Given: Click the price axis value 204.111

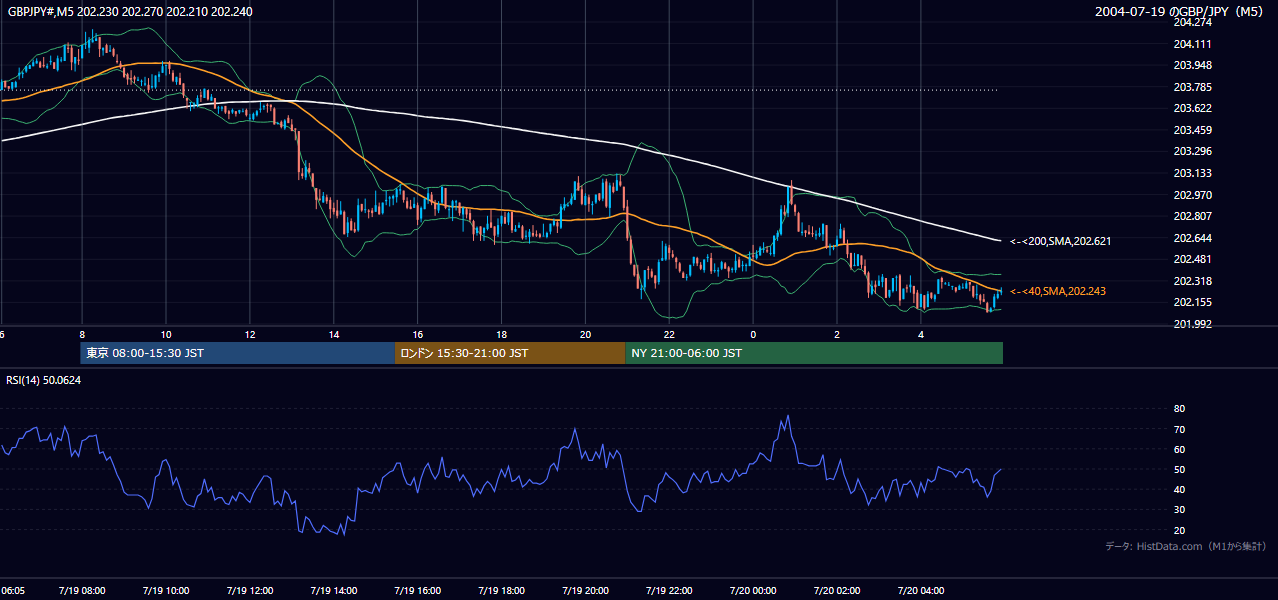Looking at the screenshot, I should 1192,44.
